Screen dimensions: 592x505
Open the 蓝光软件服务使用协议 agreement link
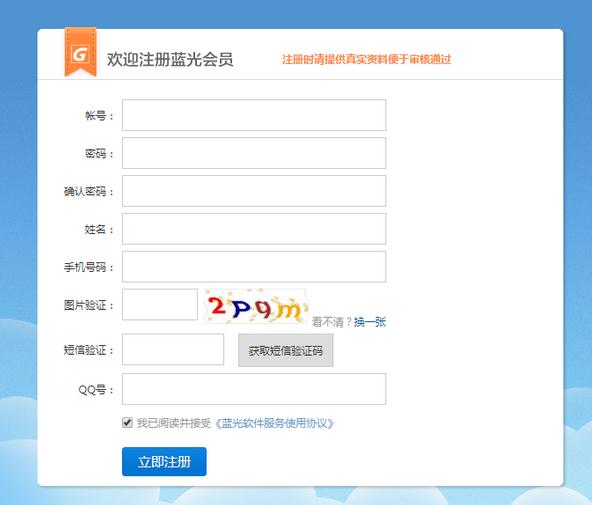(274, 423)
